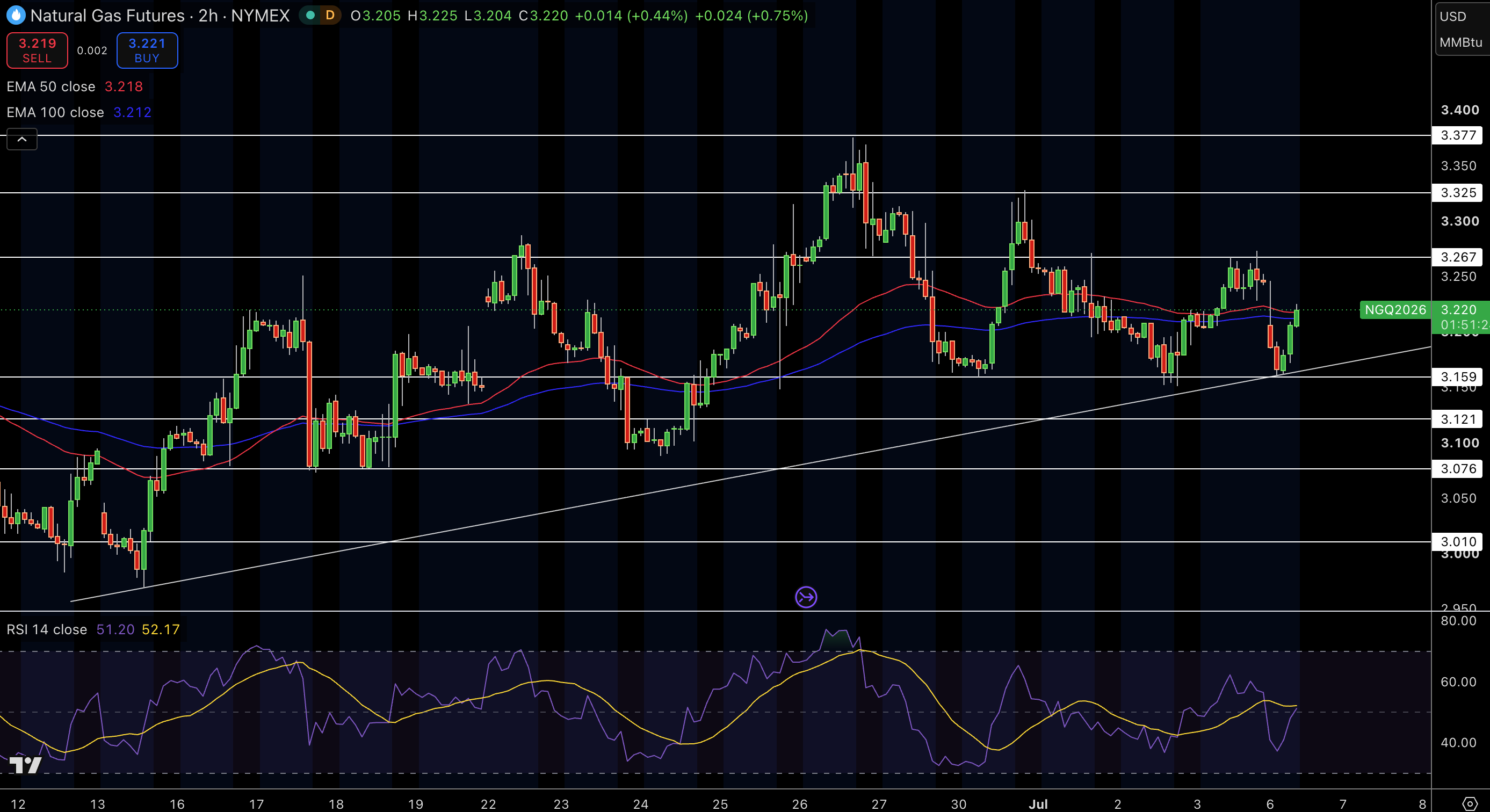The height and width of the screenshot is (812, 1490).
Task: Click the SELL 3.219 button
Action: tap(37, 50)
